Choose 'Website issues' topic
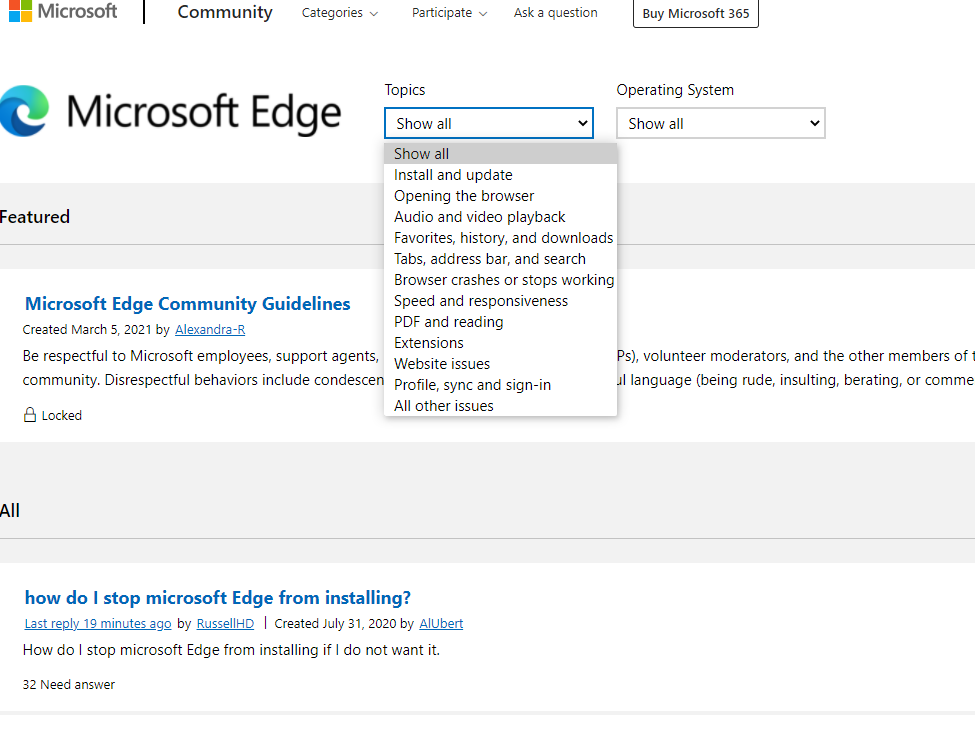This screenshot has height=731, width=975. click(501, 364)
